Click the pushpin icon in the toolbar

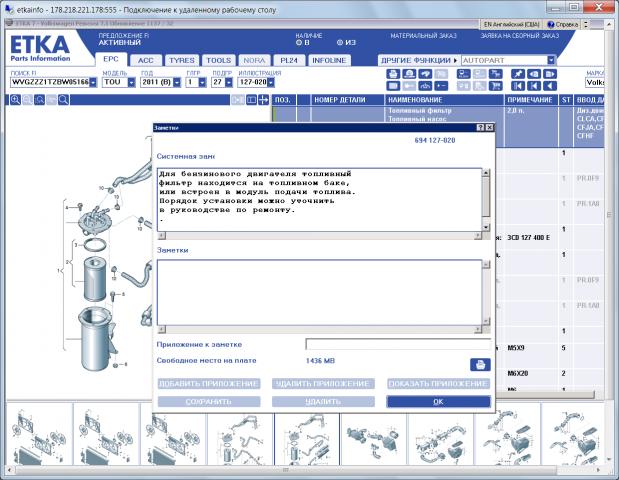[x=518, y=74]
